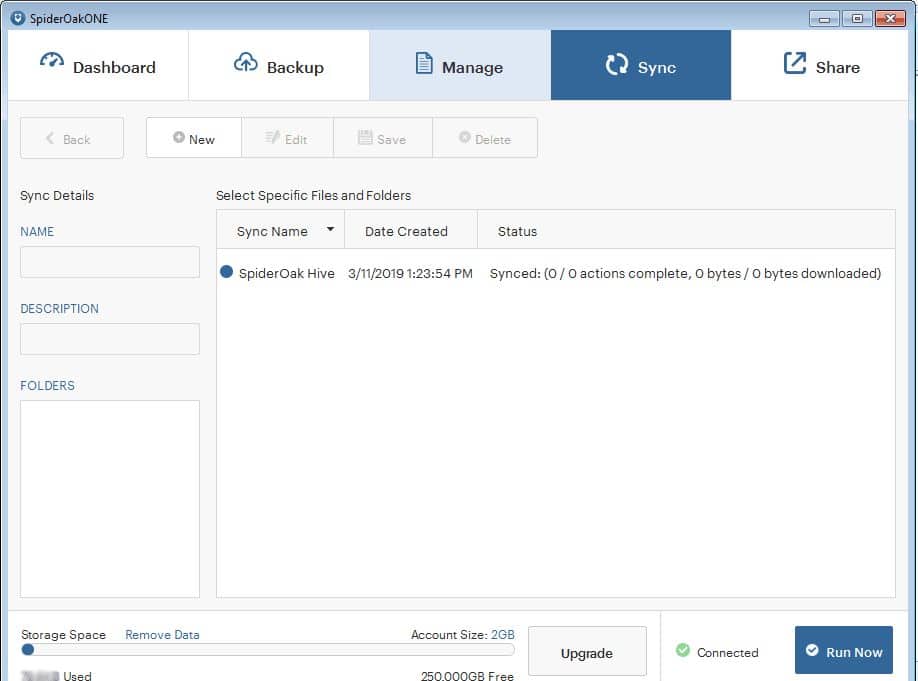This screenshot has width=918, height=681.
Task: Click the 250.000GB Free text
Action: 467,675
